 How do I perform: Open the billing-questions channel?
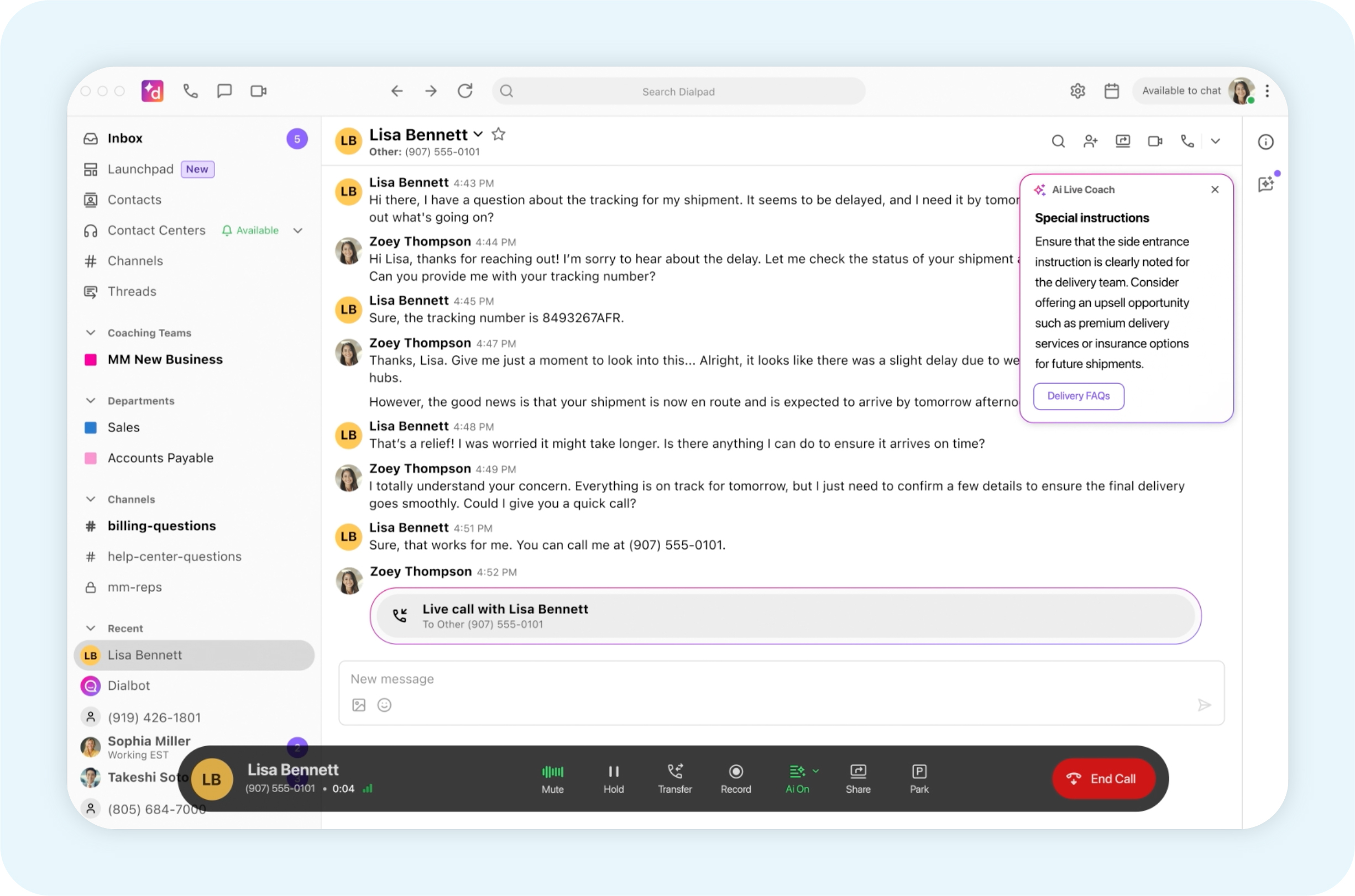[194, 526]
